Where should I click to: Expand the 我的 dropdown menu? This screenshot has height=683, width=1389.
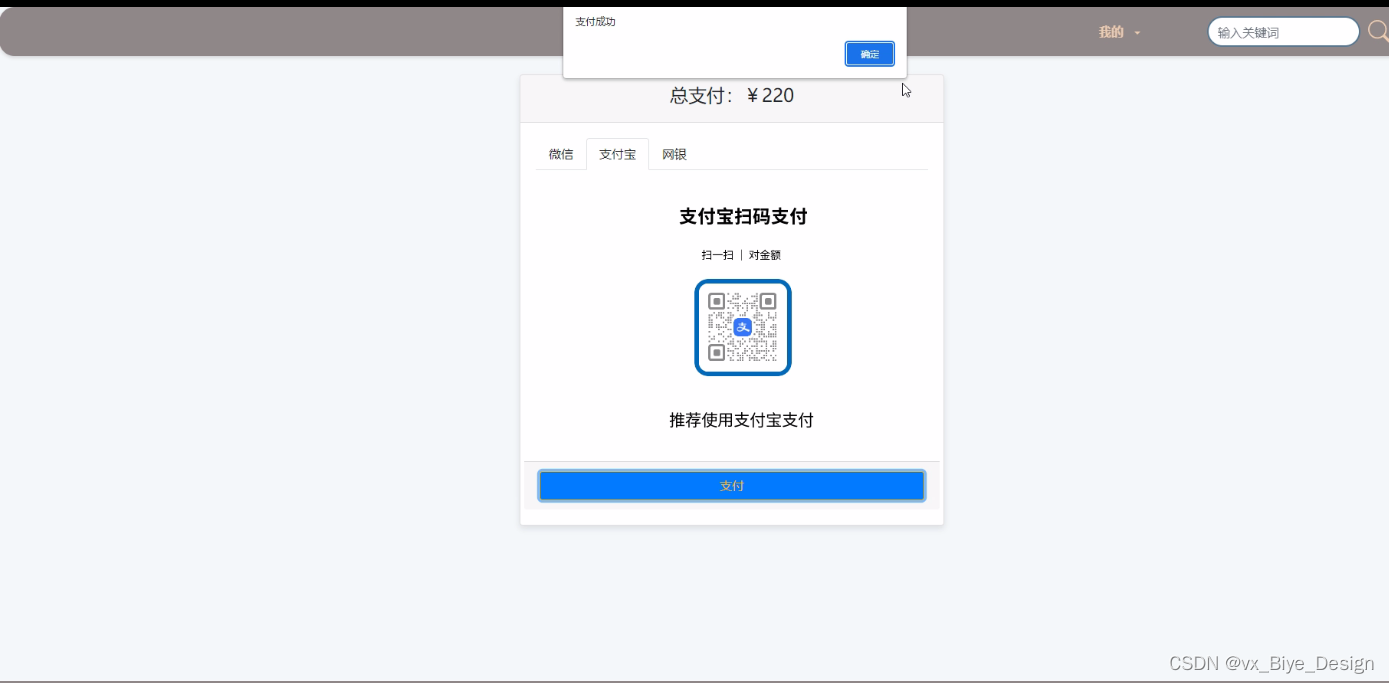(1119, 32)
